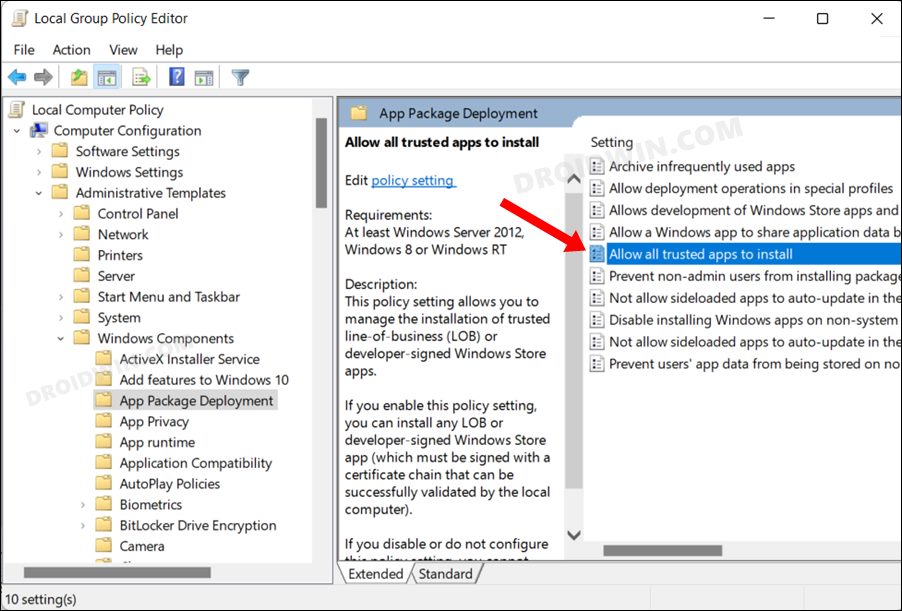Click the Forward navigation arrow icon
Viewport: 902px width, 611px height.
point(41,77)
